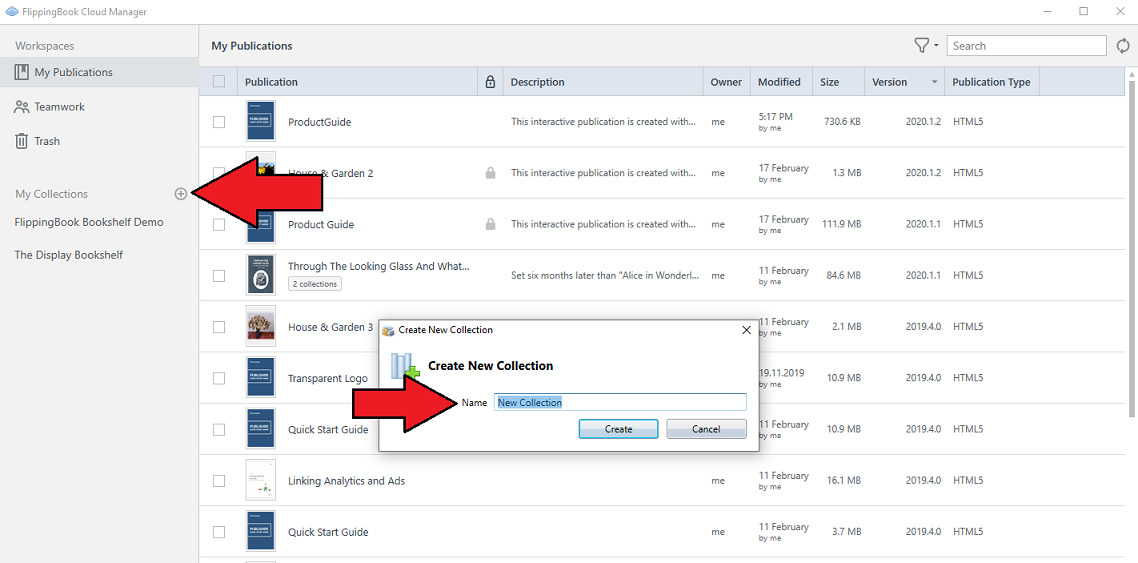Screen dimensions: 1138x563
Task: Click version 2020.1.2 in ProductGuide row
Action: click(923, 122)
